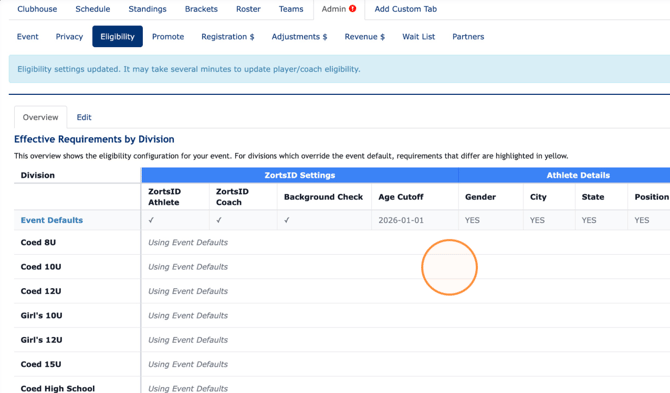
Task: Open the Brackets tab
Action: pos(201,9)
